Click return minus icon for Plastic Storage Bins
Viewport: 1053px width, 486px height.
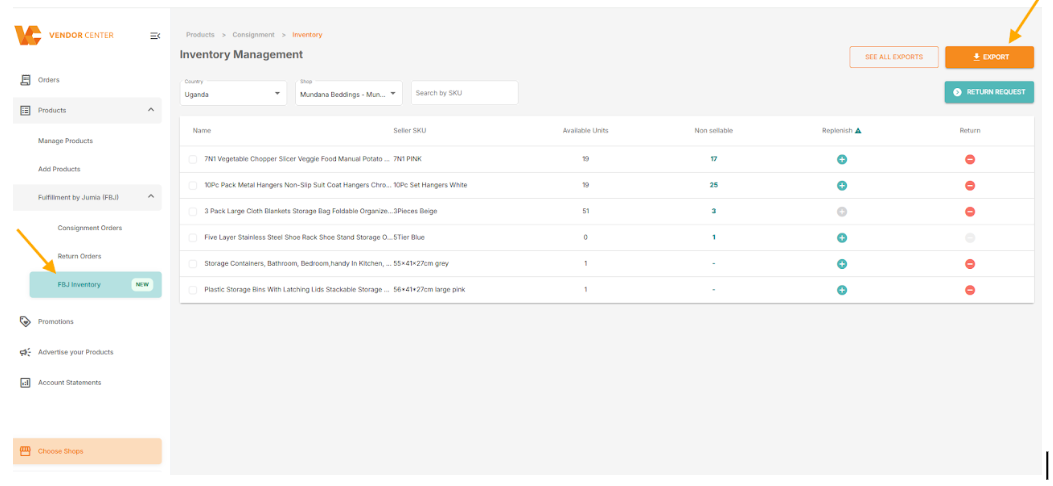pos(970,290)
